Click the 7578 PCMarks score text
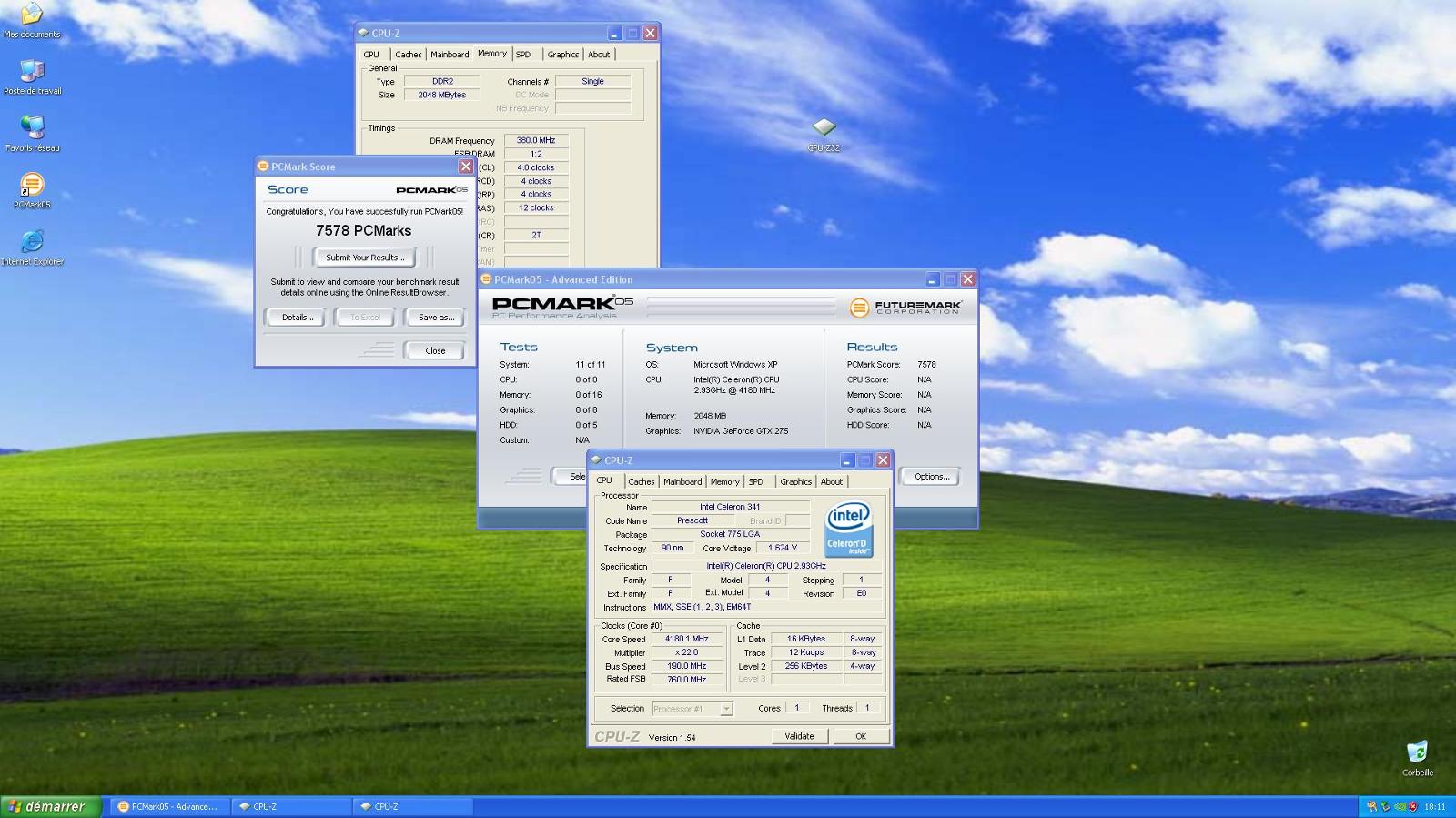This screenshot has height=818, width=1456. (364, 231)
